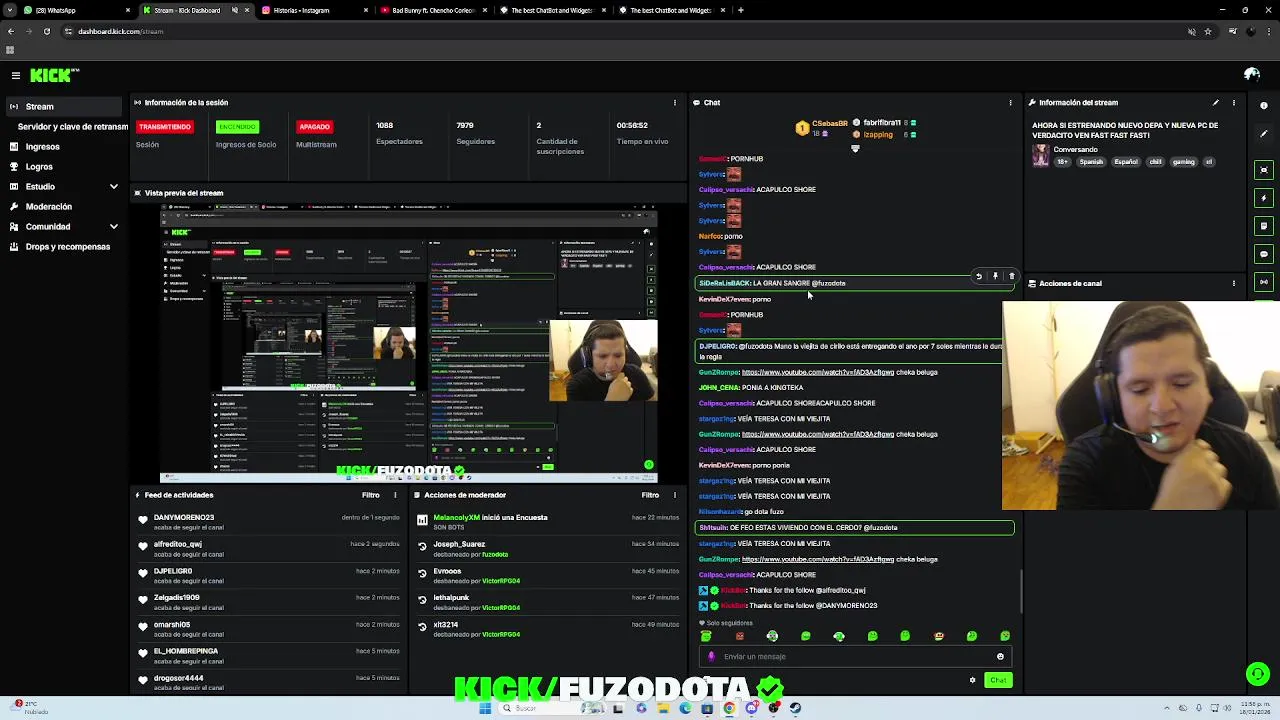Image resolution: width=1280 pixels, height=720 pixels.
Task: Open the emoji picker in message box
Action: pyautogui.click(x=1000, y=657)
